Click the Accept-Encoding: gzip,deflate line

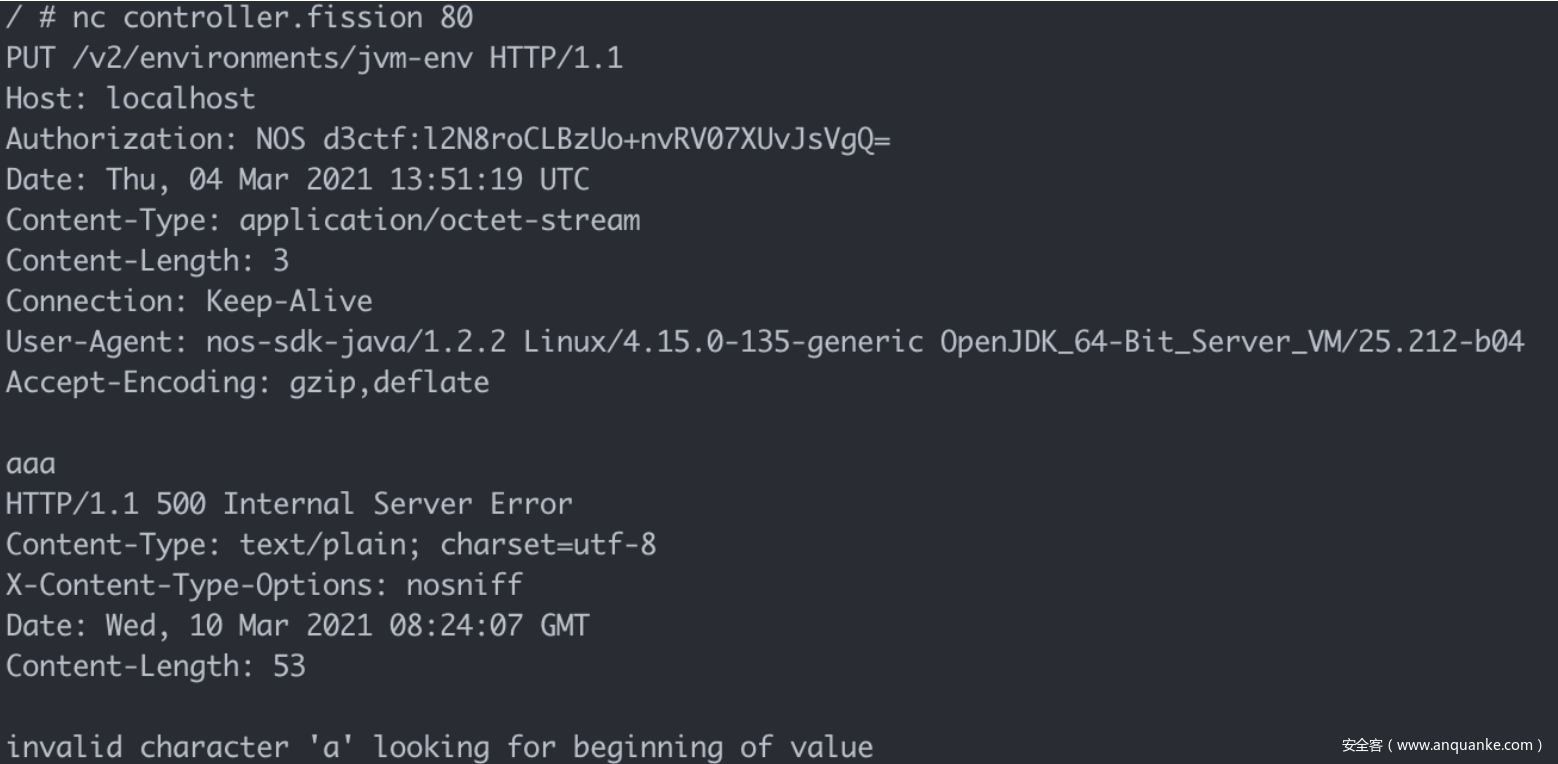(247, 382)
